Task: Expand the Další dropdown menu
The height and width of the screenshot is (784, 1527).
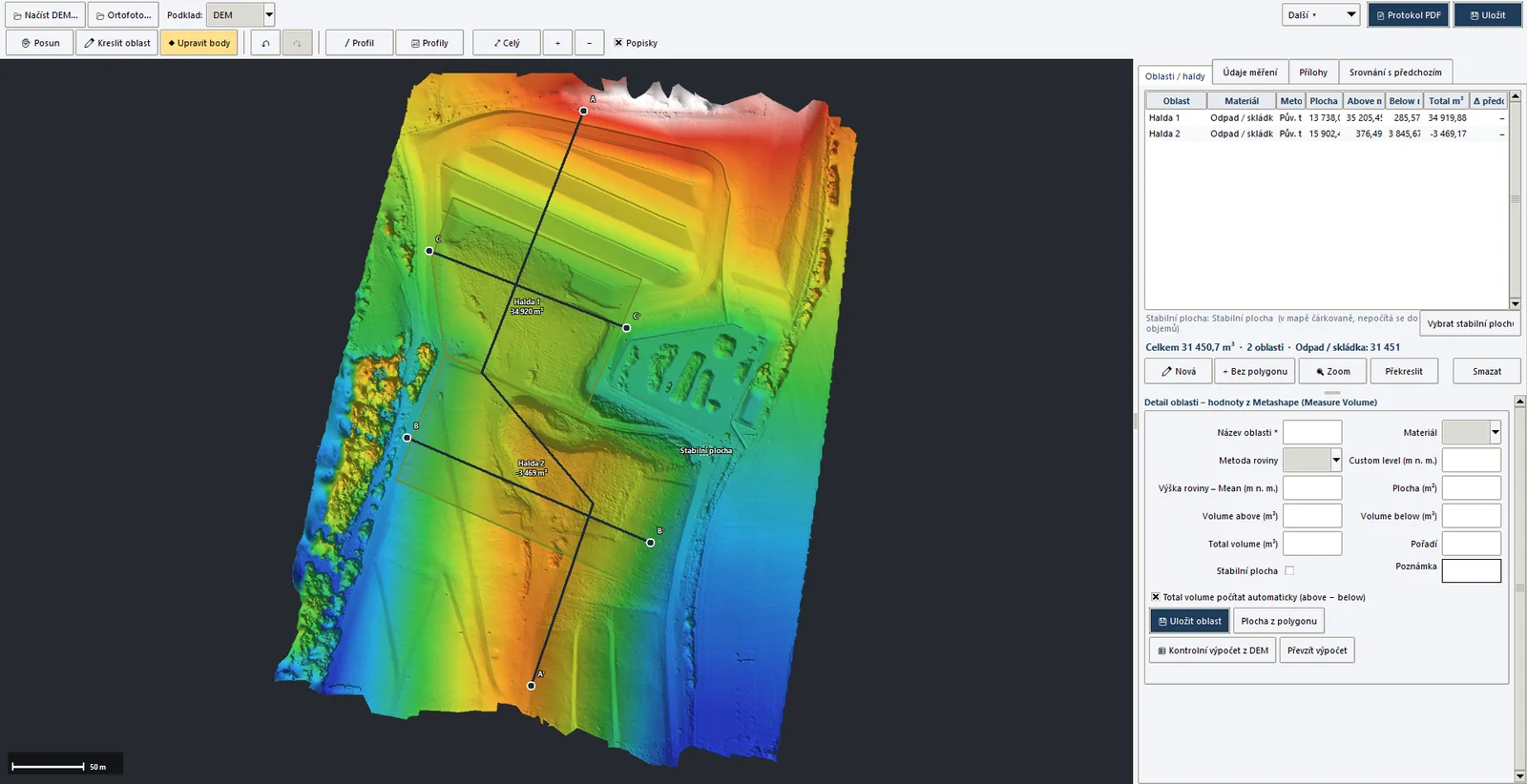Action: (x=1321, y=15)
